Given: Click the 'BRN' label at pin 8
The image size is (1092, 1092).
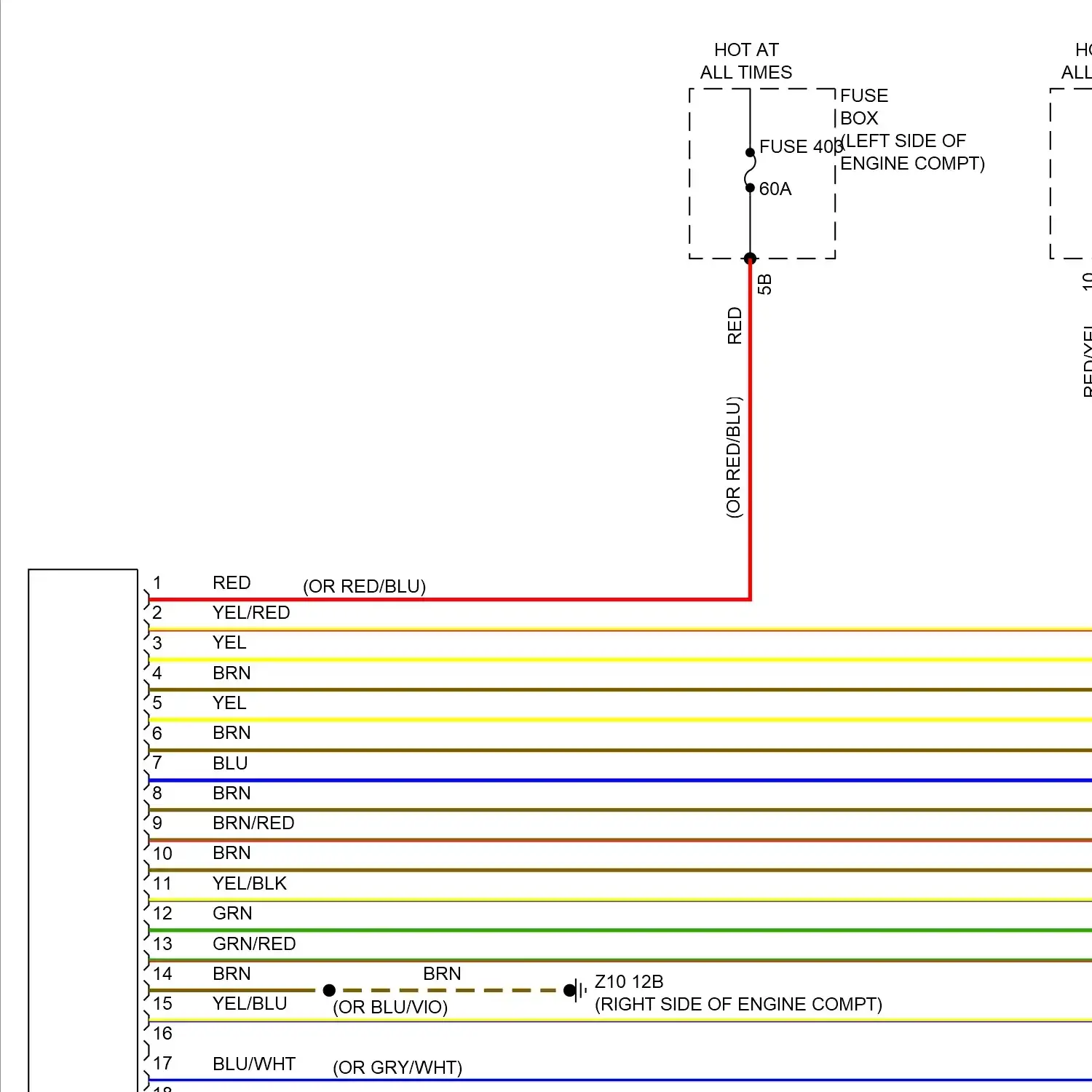Looking at the screenshot, I should pyautogui.click(x=232, y=793).
